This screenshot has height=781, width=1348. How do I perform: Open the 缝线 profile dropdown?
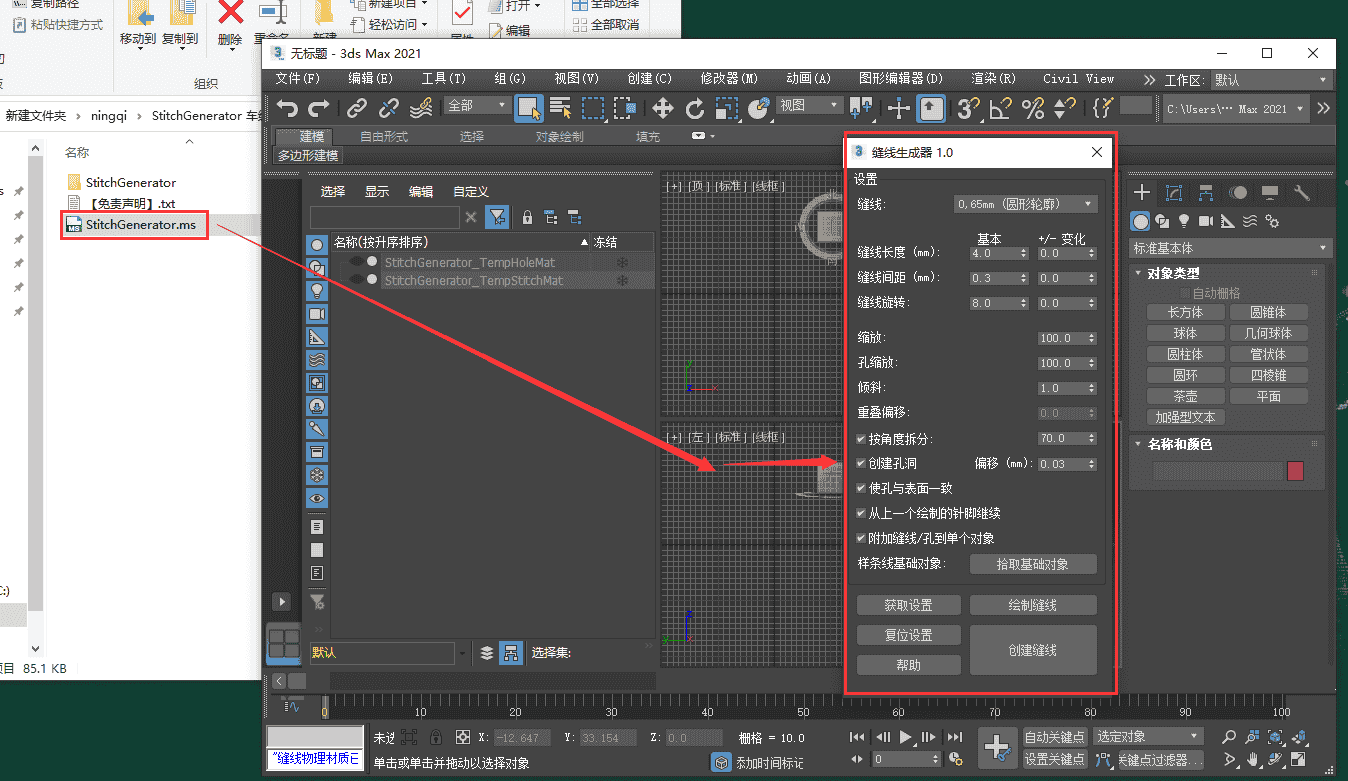point(1025,204)
